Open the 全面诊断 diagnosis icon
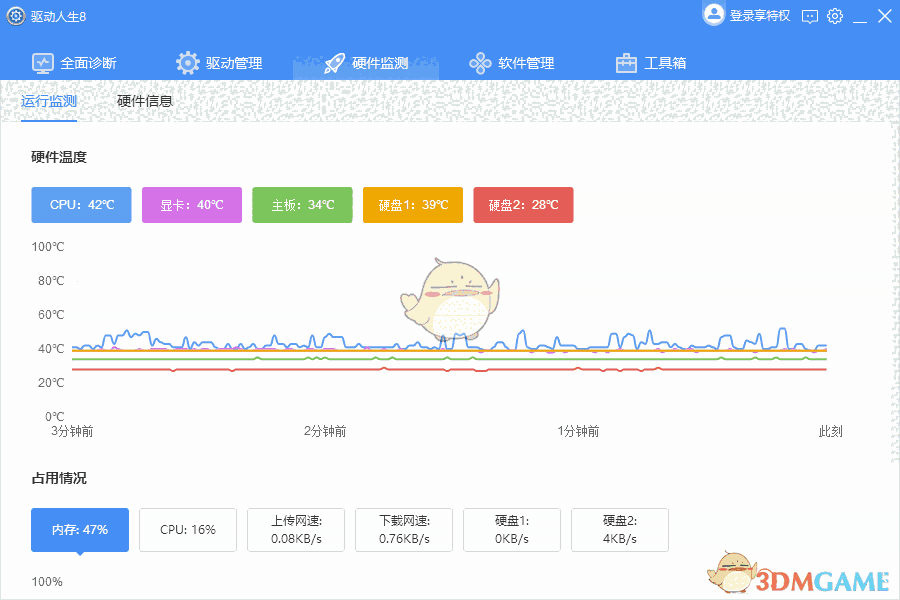This screenshot has height=600, width=900. (43, 62)
